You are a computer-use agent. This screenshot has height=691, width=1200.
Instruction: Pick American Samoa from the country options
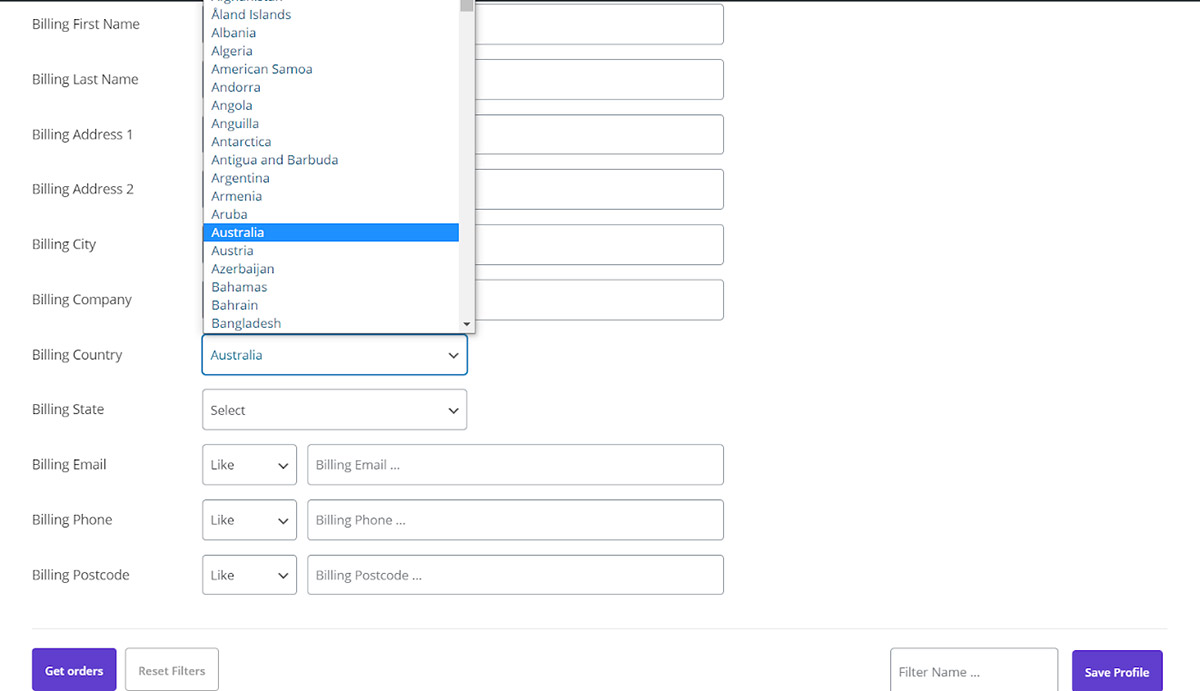coord(261,69)
